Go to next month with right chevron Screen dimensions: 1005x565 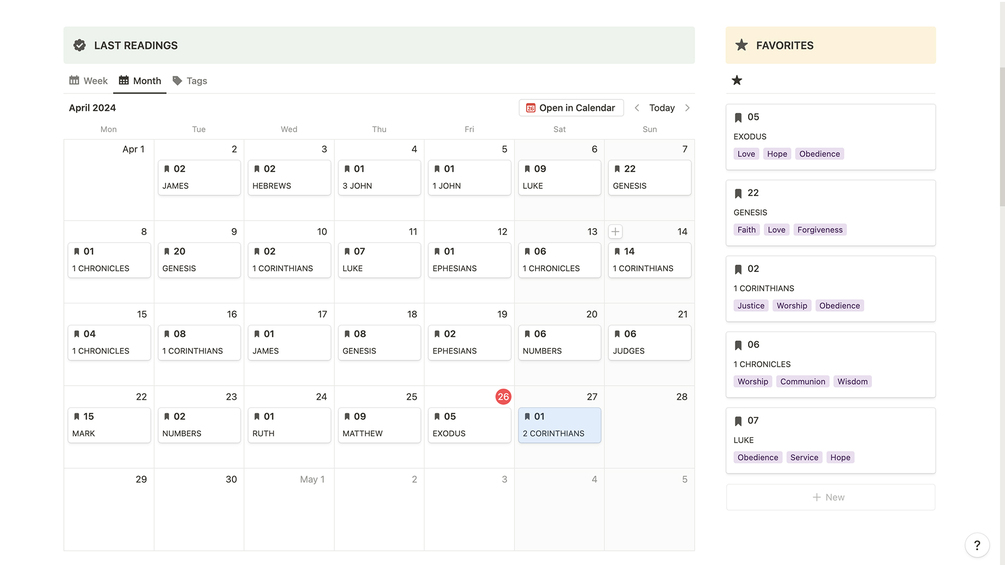point(687,108)
